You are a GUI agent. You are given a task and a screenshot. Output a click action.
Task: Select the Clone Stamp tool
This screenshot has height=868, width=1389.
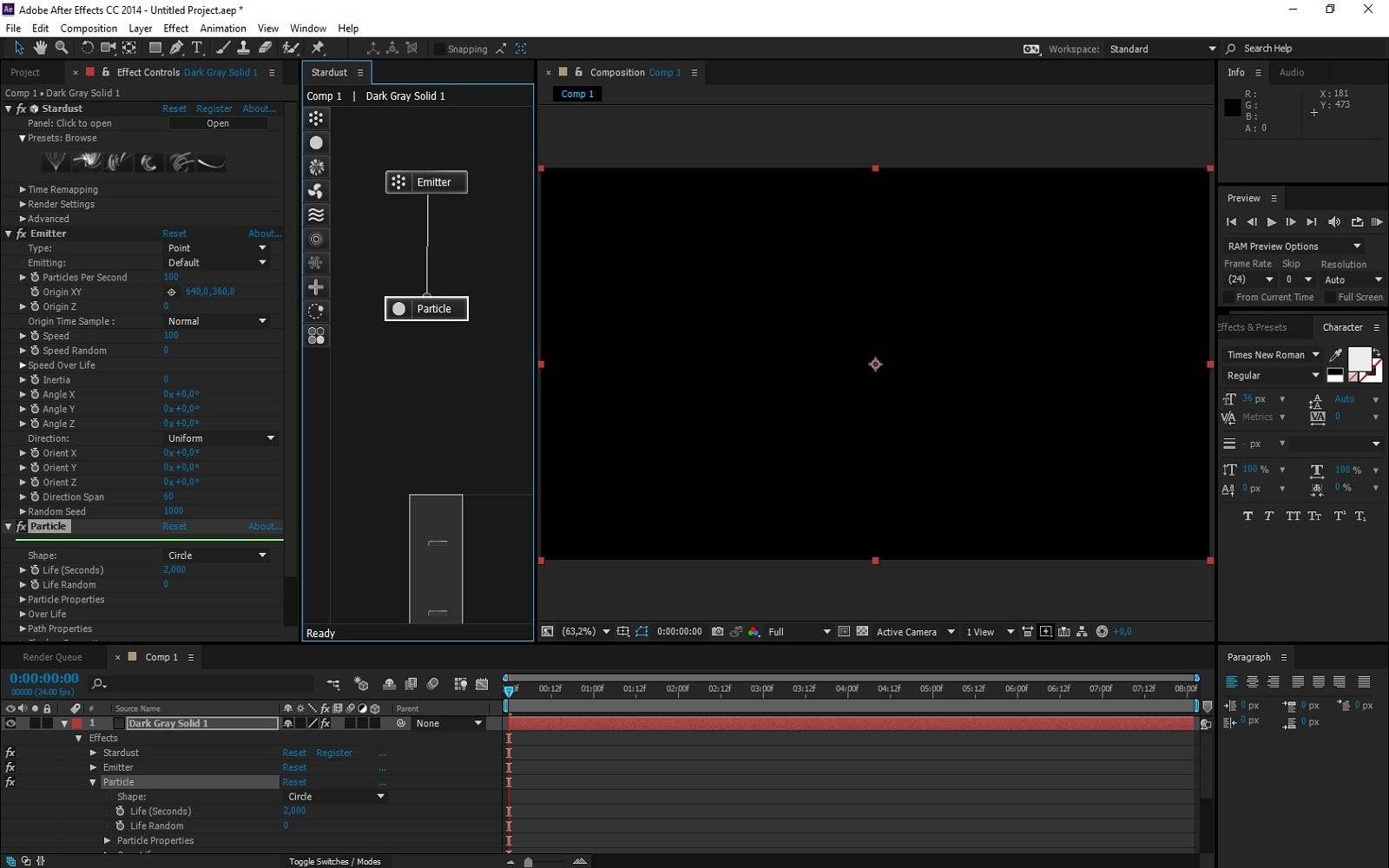click(244, 48)
